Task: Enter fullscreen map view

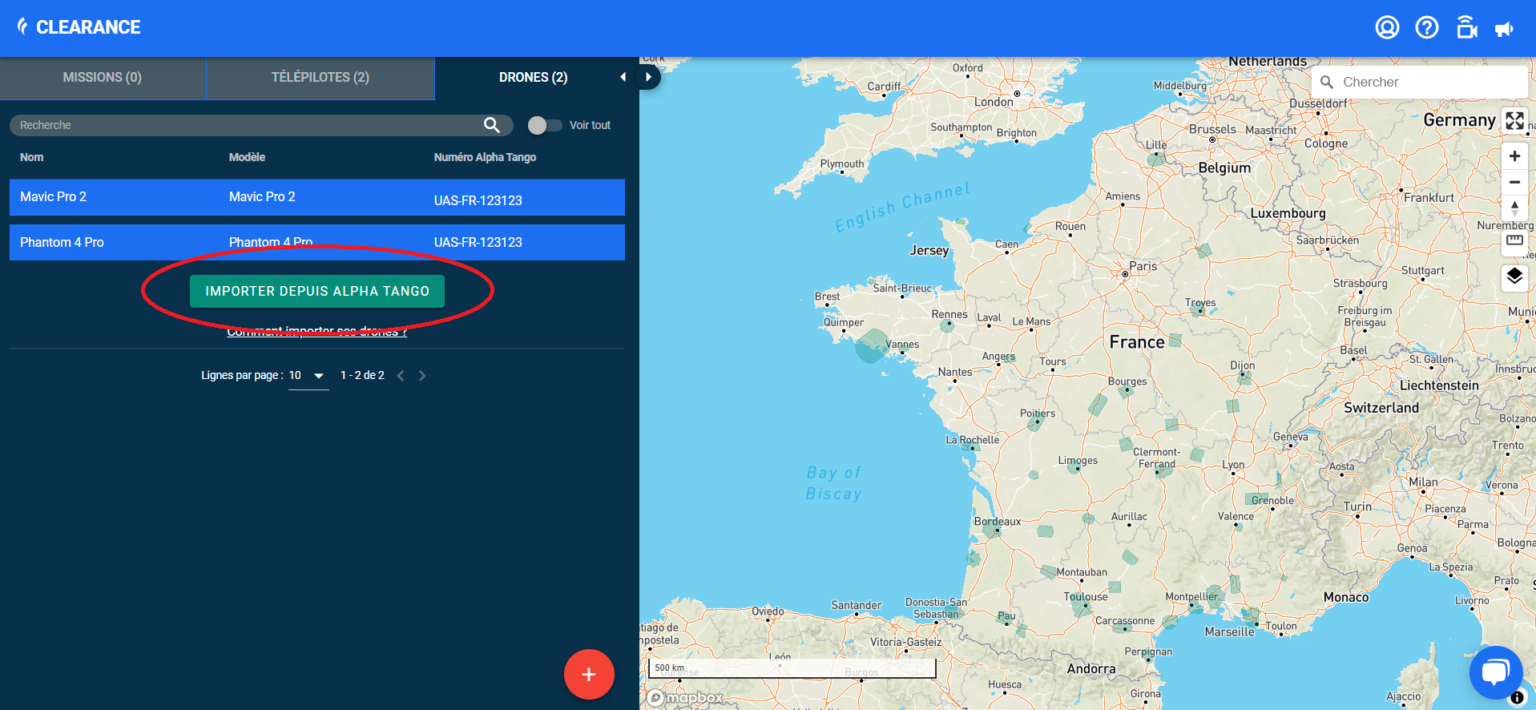Action: (x=1514, y=120)
